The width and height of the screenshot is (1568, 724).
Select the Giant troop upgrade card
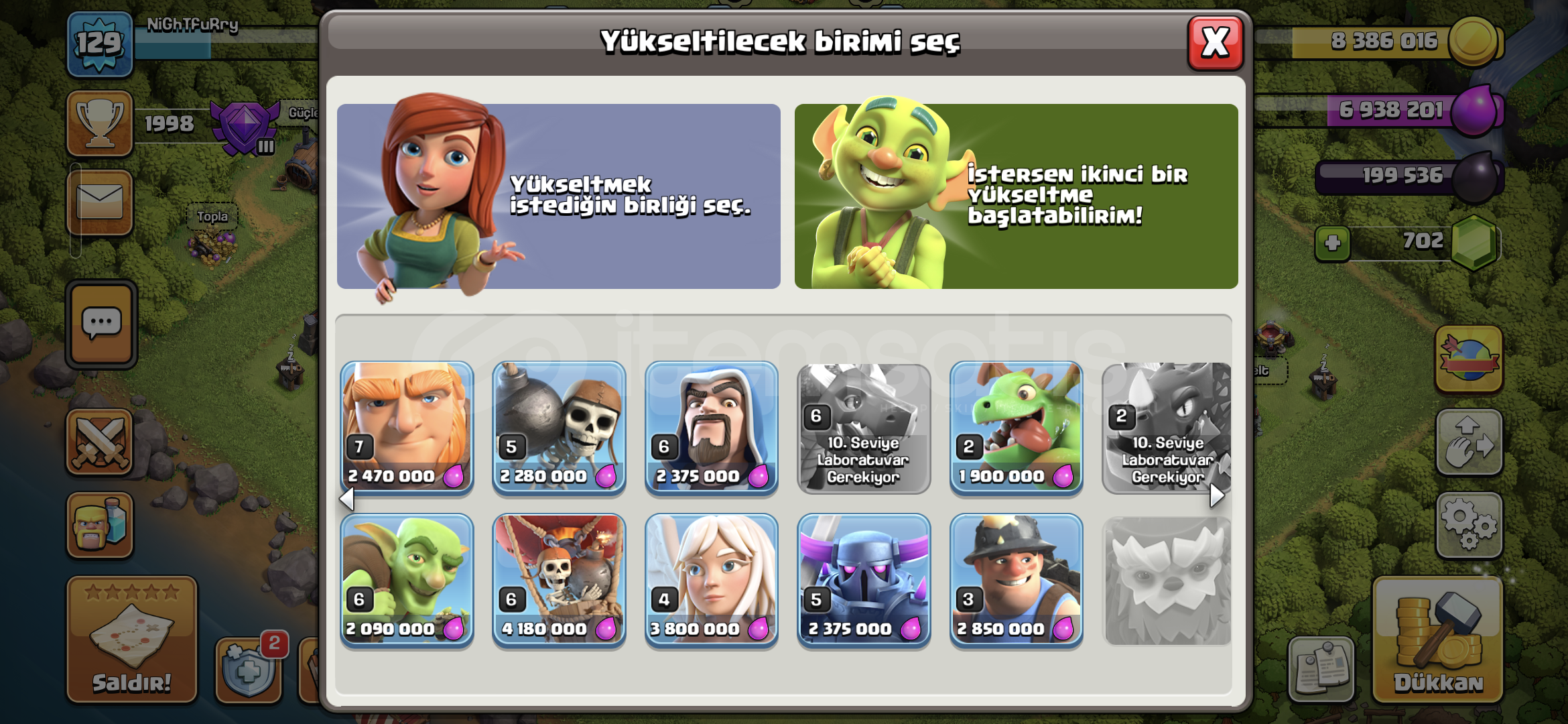click(407, 428)
